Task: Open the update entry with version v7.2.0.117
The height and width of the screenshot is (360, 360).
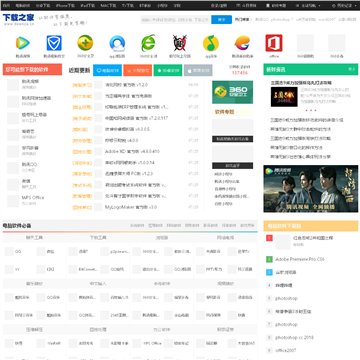Action: click(x=137, y=118)
